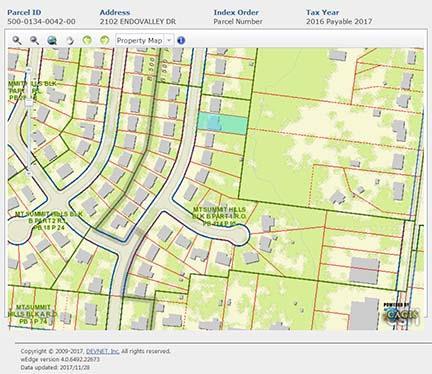This screenshot has width=432, height=374.
Task: Click the Parcel ID heading
Action: 24,12
